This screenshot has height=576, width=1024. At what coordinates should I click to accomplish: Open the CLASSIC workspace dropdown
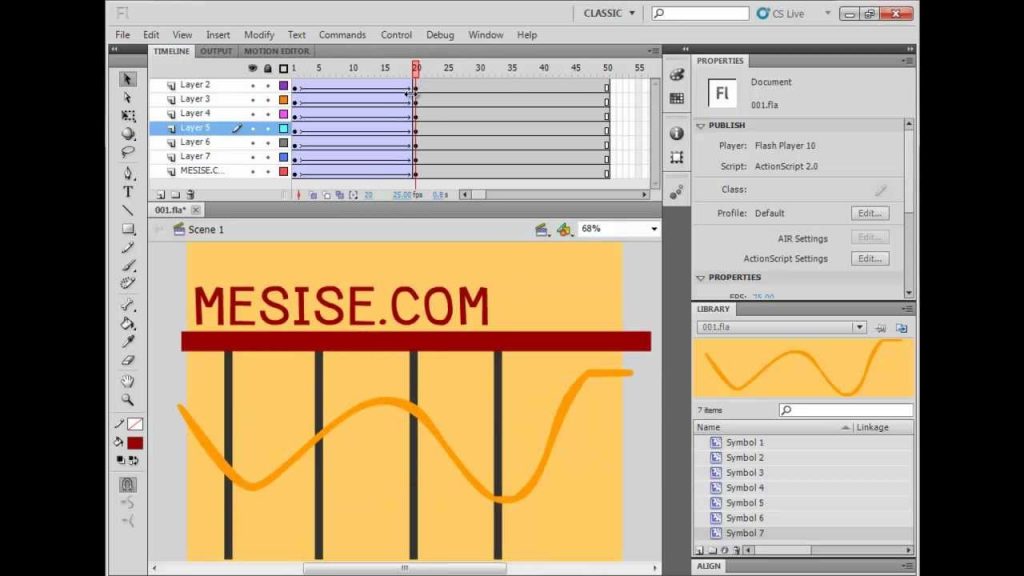[x=609, y=13]
